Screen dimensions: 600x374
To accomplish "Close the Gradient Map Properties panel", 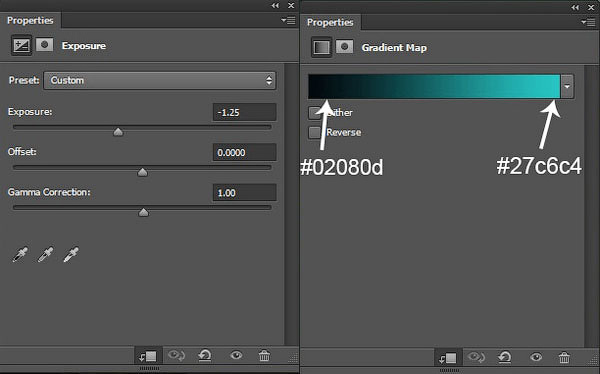I will tap(591, 7).
